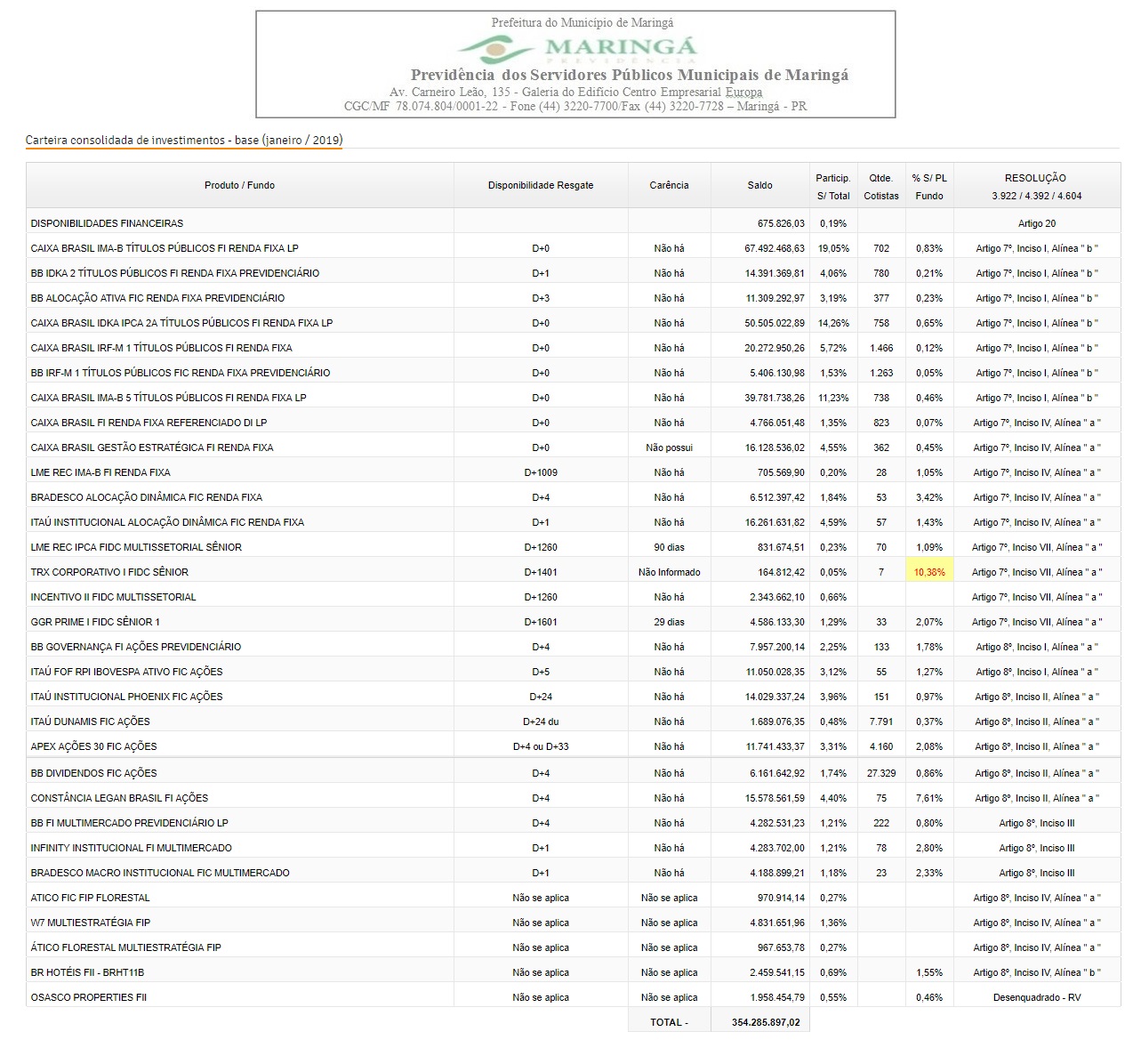Select the Carência column header
The height and width of the screenshot is (1064, 1141).
click(669, 185)
